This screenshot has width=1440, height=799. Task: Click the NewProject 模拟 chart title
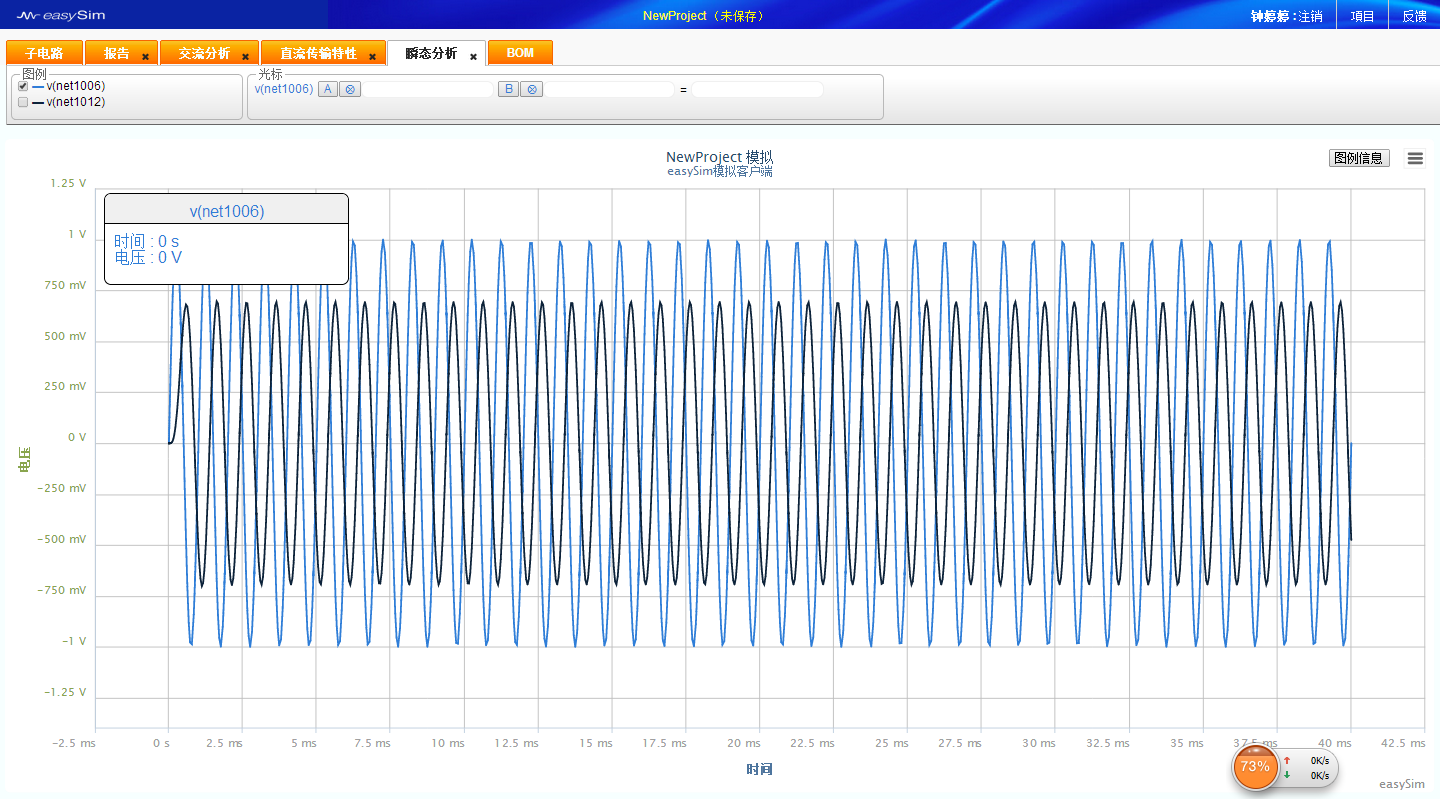[x=720, y=157]
